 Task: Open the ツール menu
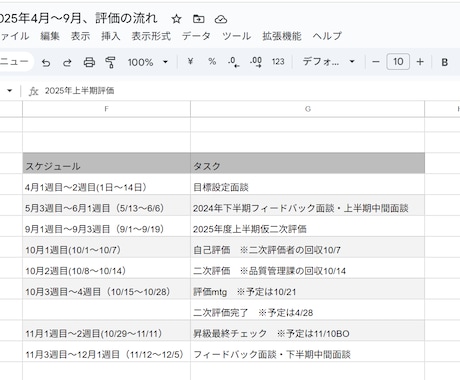click(236, 36)
